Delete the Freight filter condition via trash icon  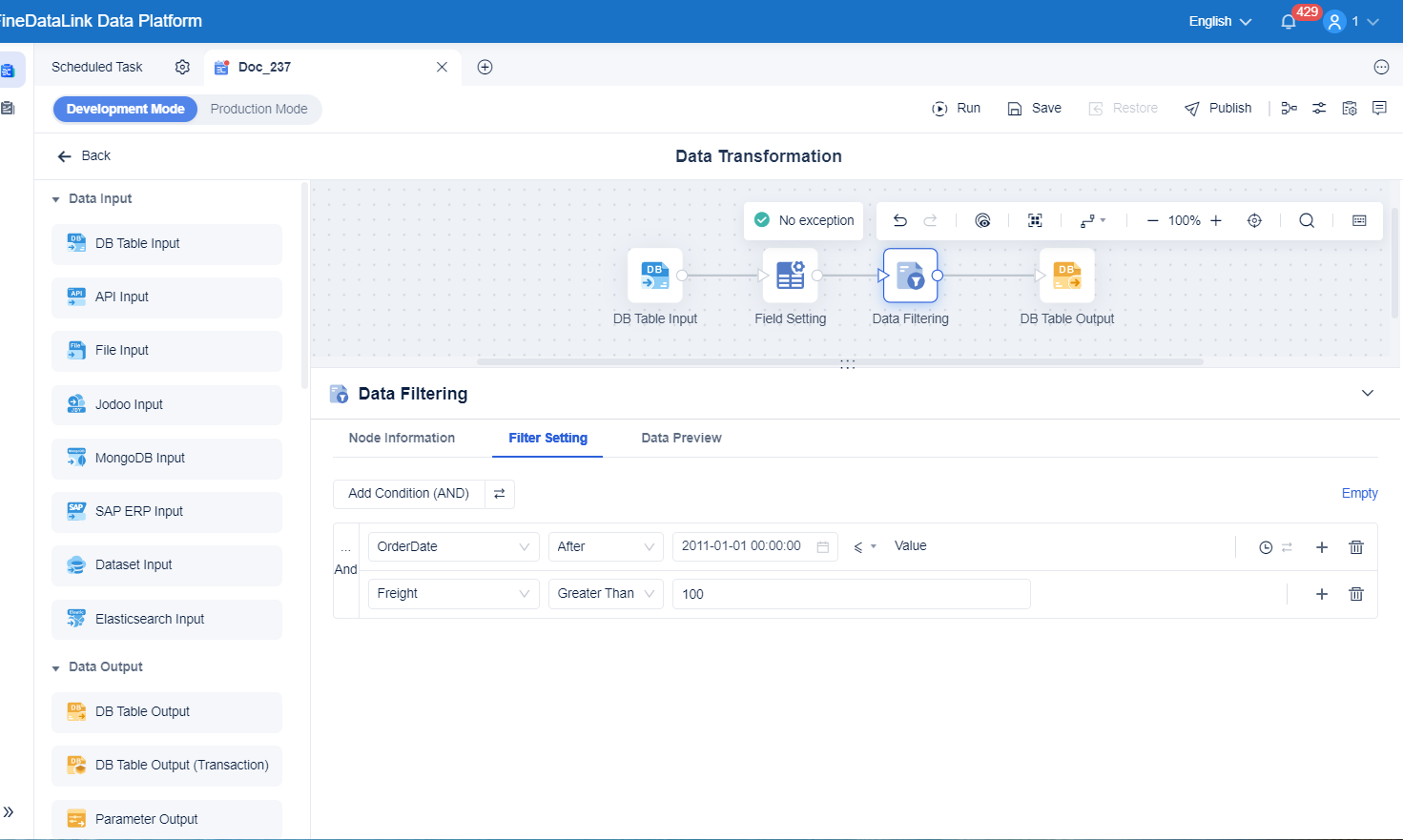(x=1356, y=593)
